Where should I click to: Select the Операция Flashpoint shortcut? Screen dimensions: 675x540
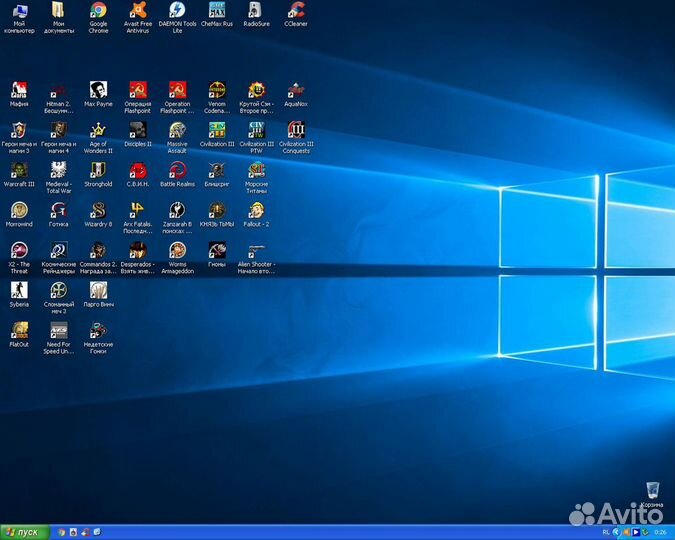click(138, 98)
